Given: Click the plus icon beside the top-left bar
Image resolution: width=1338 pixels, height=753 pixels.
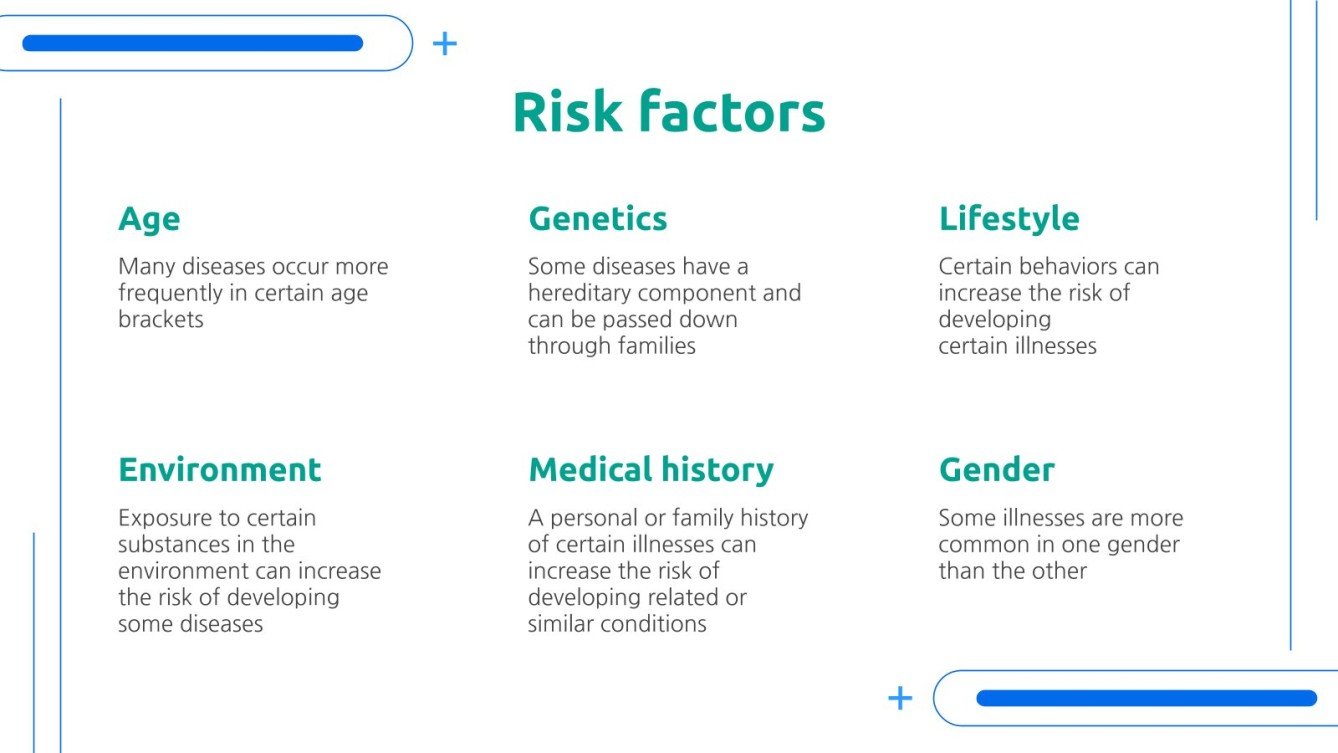Looking at the screenshot, I should [x=444, y=43].
